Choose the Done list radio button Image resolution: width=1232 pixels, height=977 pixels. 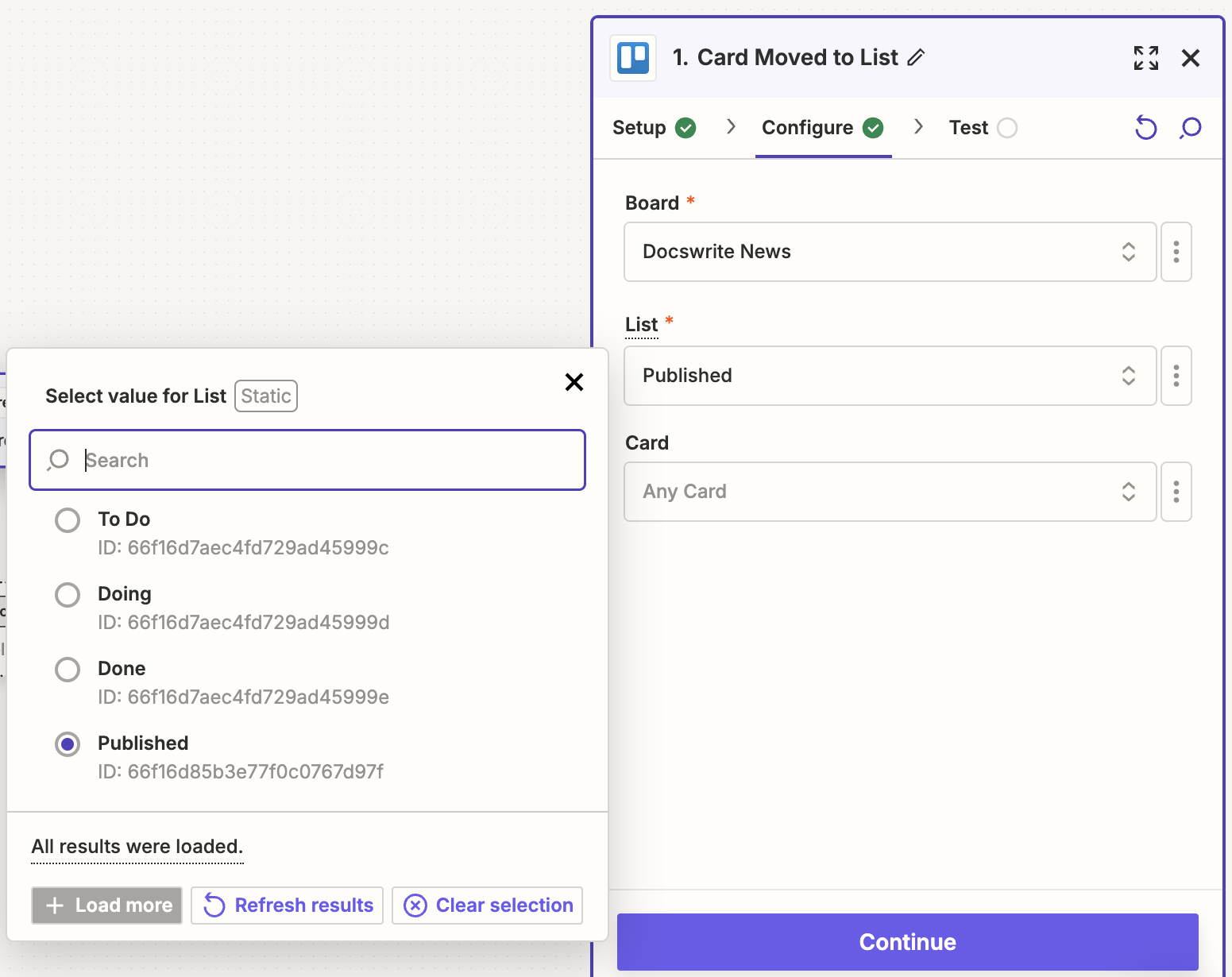click(68, 670)
